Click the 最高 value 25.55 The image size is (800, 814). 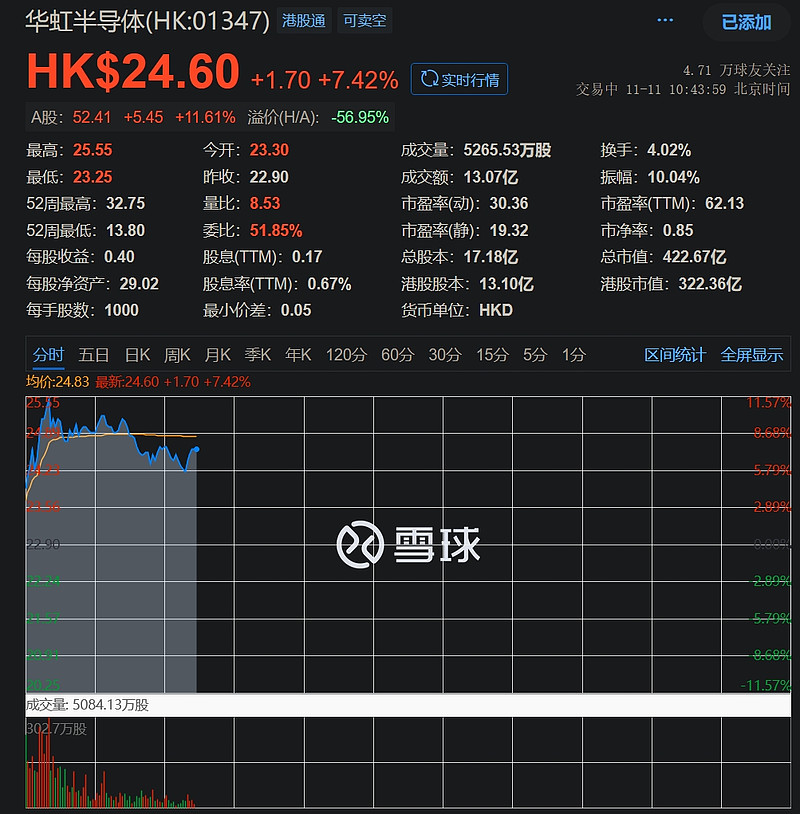[92, 150]
